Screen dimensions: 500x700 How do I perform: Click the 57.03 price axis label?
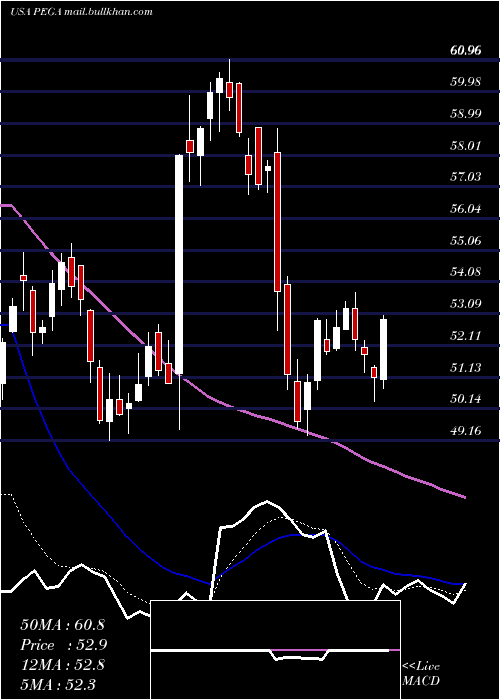[466, 177]
